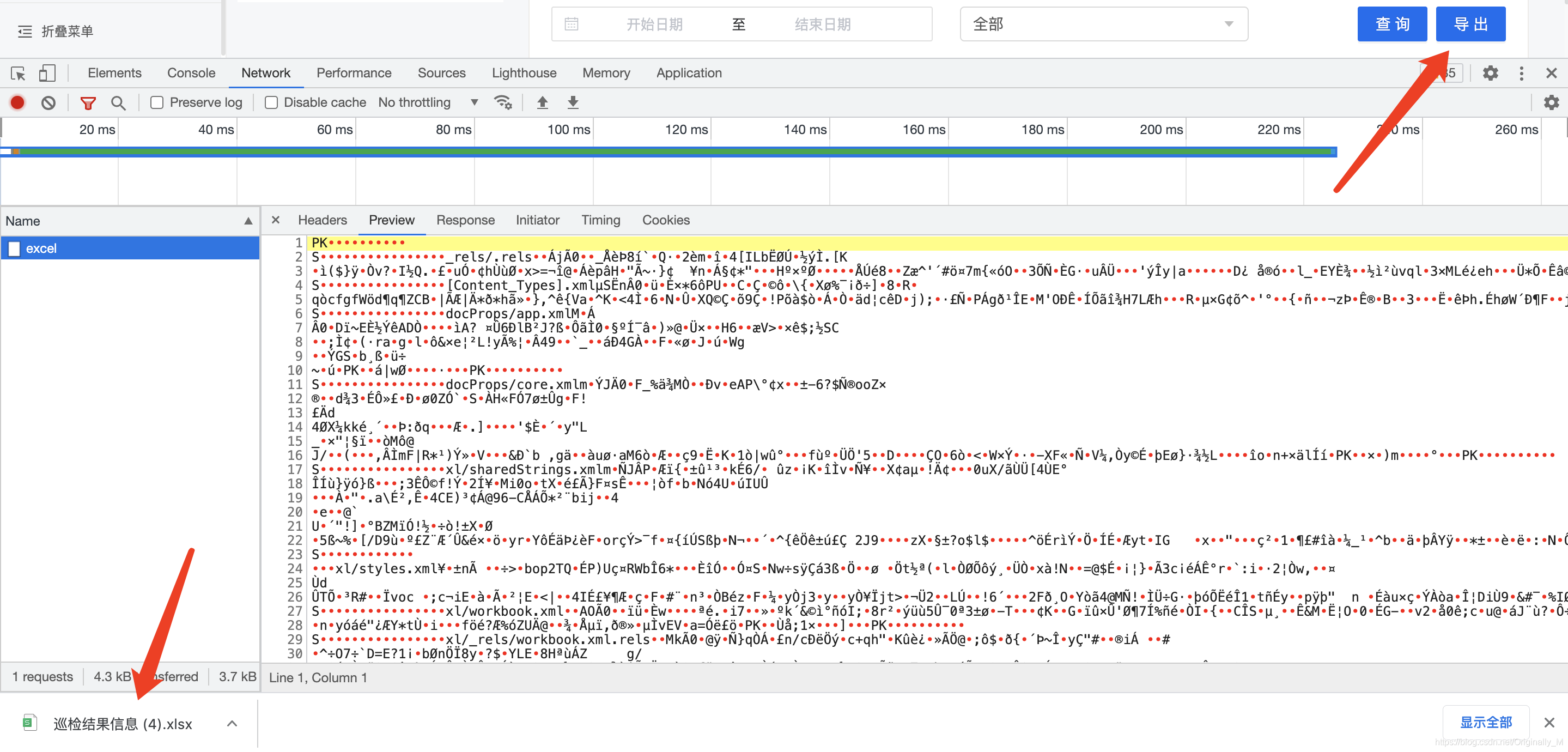The height and width of the screenshot is (752, 1568).
Task: Click the '1 requests' status text
Action: (x=42, y=676)
